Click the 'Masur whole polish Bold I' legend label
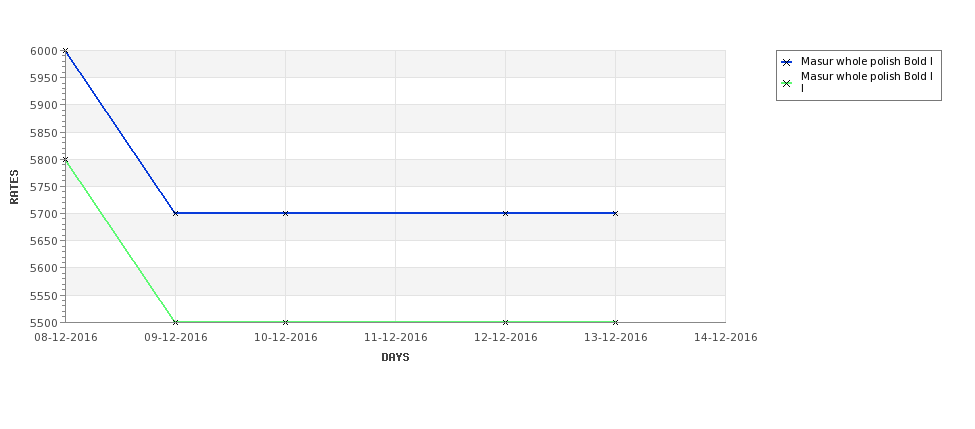Screen dimensions: 975x429 (x=867, y=62)
